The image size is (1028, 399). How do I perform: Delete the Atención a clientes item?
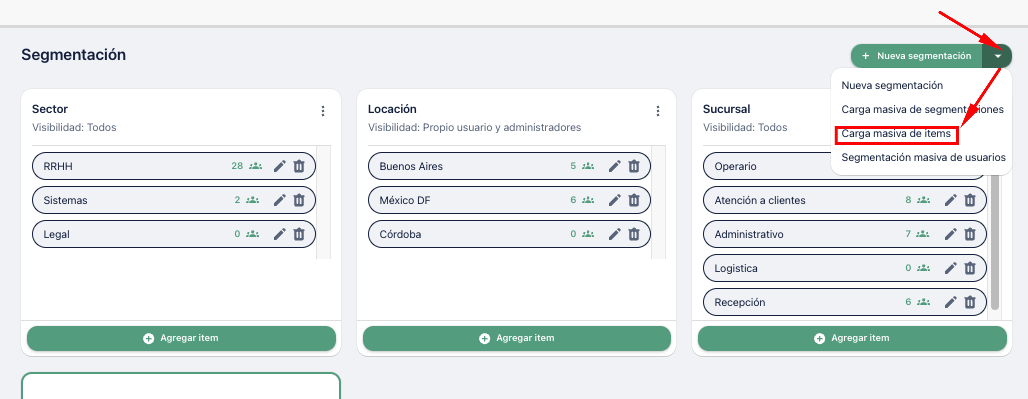[x=970, y=200]
